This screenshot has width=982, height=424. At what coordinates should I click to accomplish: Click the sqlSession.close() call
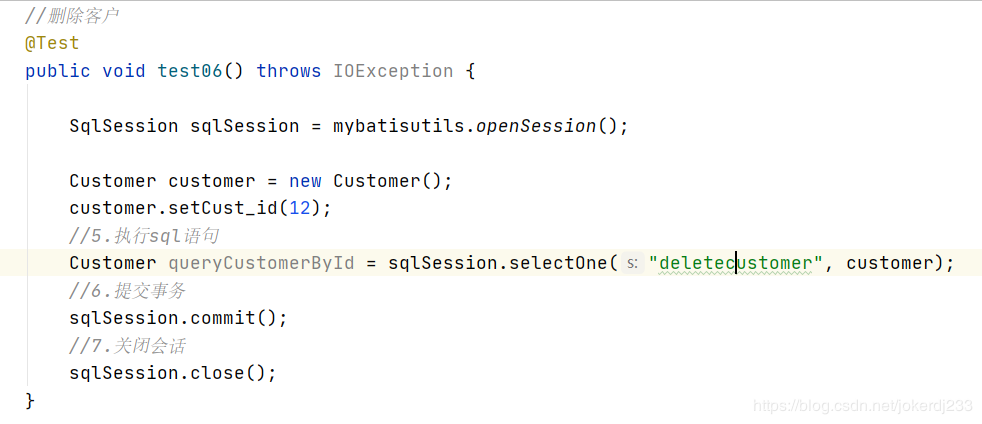point(173,373)
